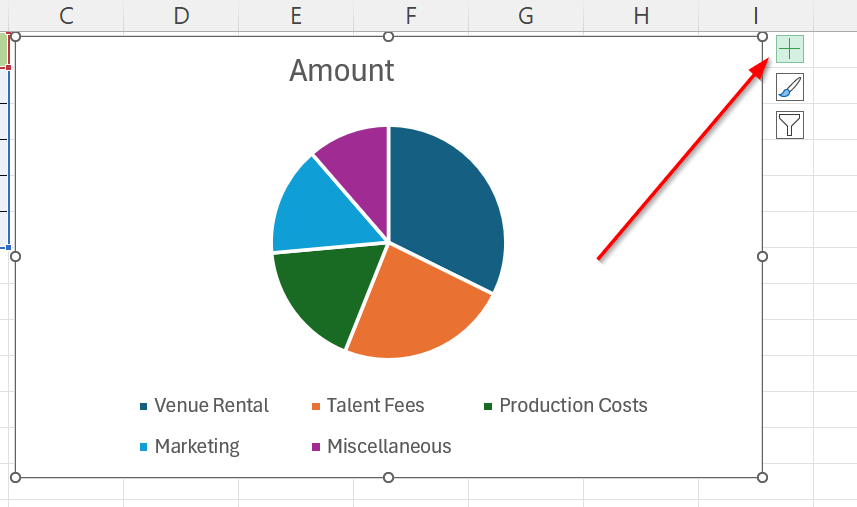Click the purple Miscellaneous legend color marker

316,447
